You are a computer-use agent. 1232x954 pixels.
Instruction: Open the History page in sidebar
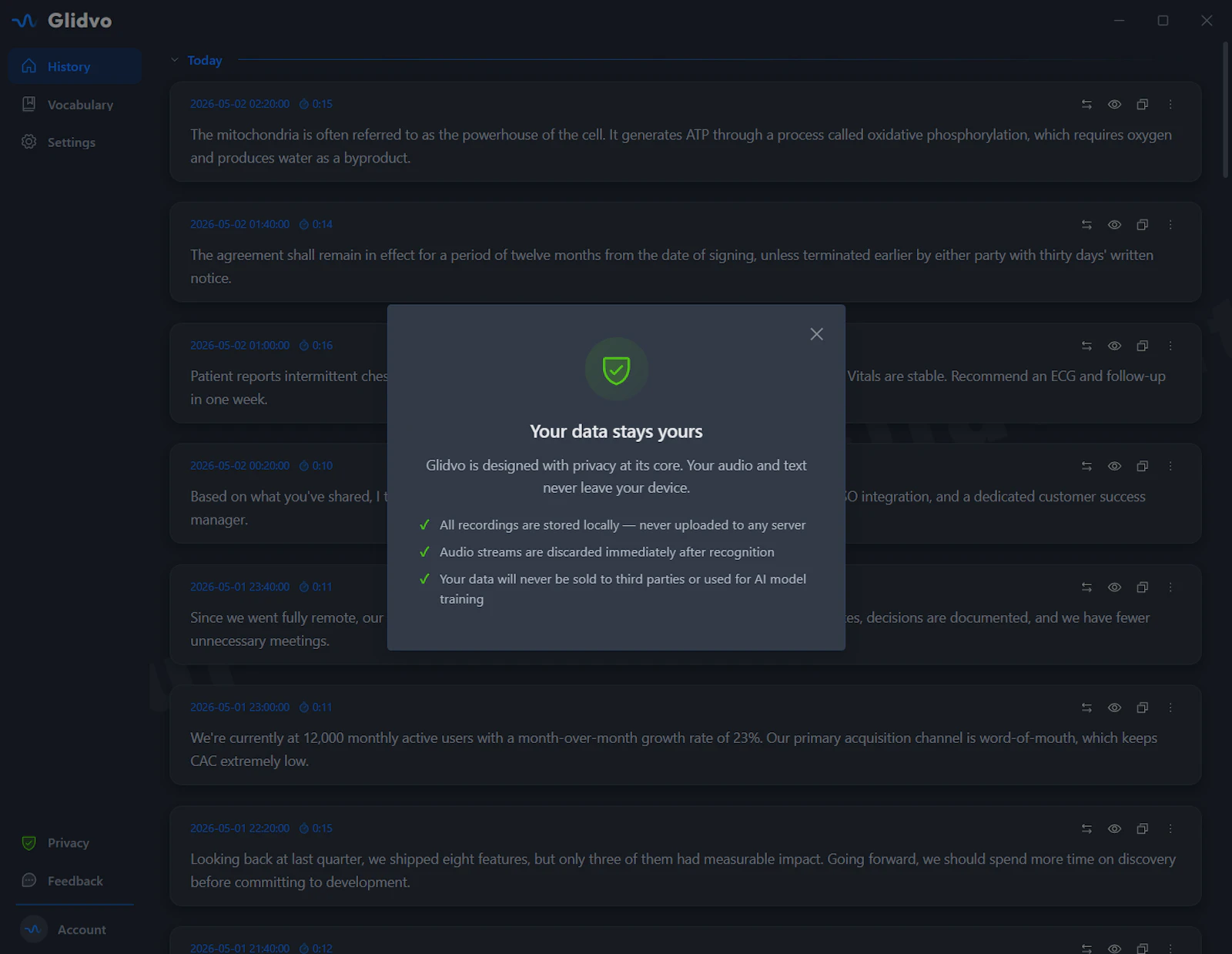tap(75, 66)
